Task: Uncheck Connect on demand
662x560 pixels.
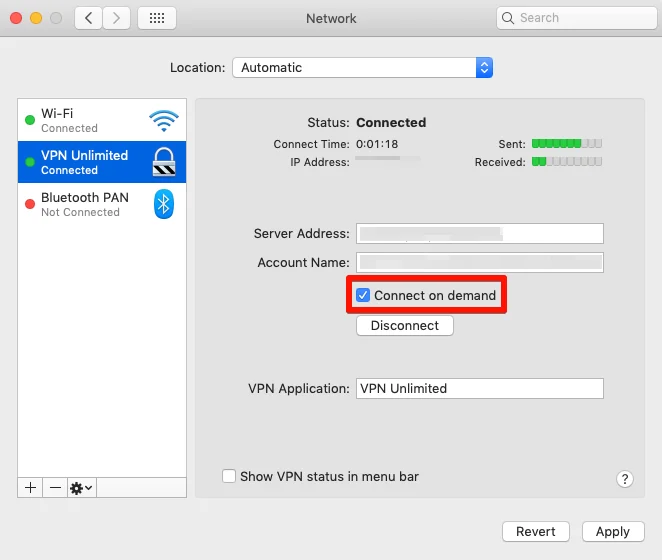Action: [364, 295]
